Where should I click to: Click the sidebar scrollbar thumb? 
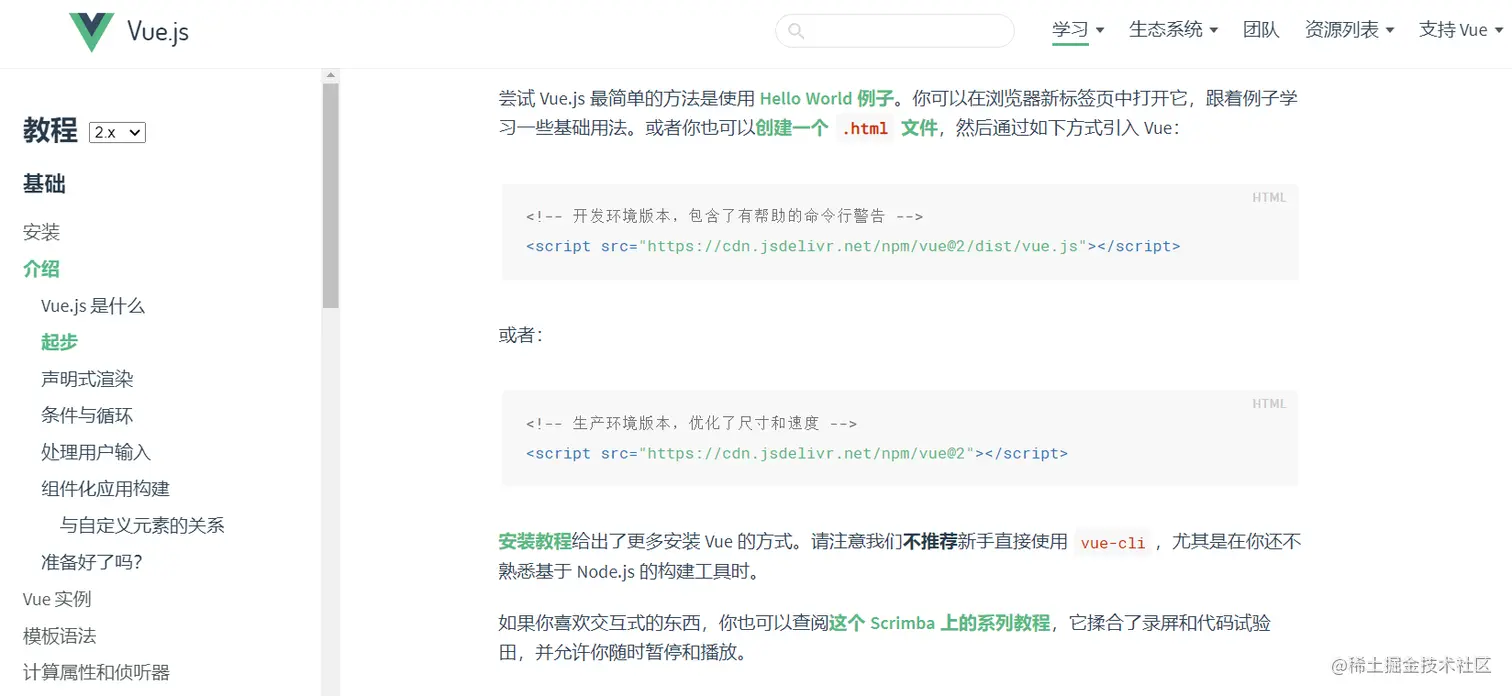pos(331,195)
